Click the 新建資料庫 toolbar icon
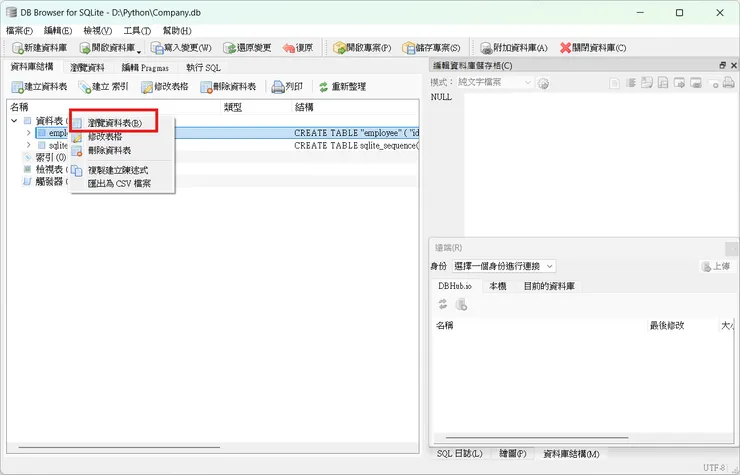The height and width of the screenshot is (475, 740). click(x=18, y=48)
